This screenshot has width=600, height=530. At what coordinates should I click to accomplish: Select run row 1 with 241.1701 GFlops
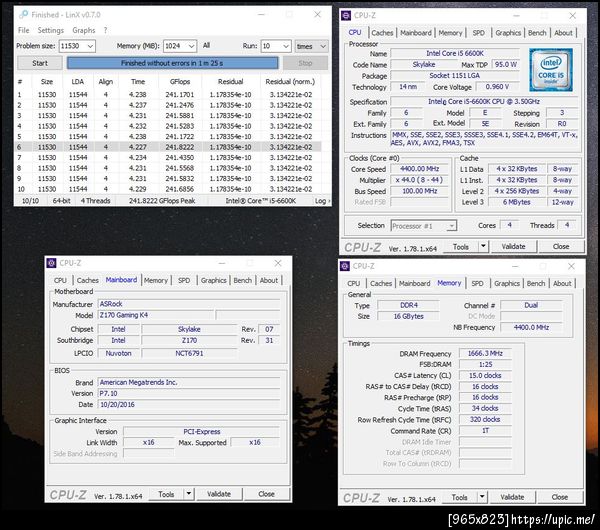point(168,95)
